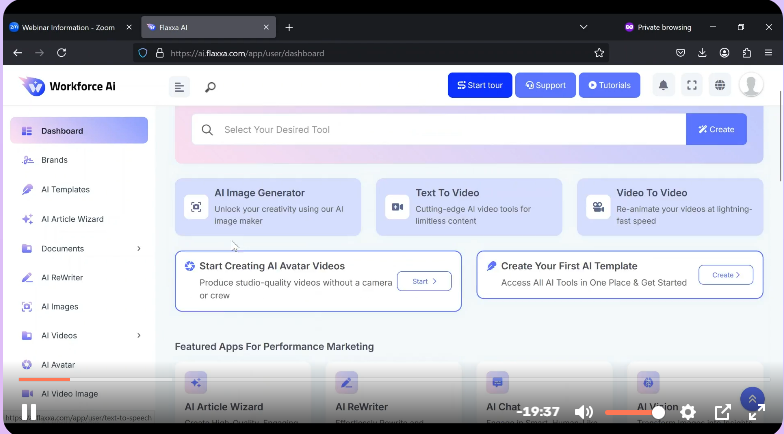Screen dimensions: 784x434
Task: Open browser extensions puzzle icon
Action: click(x=746, y=52)
